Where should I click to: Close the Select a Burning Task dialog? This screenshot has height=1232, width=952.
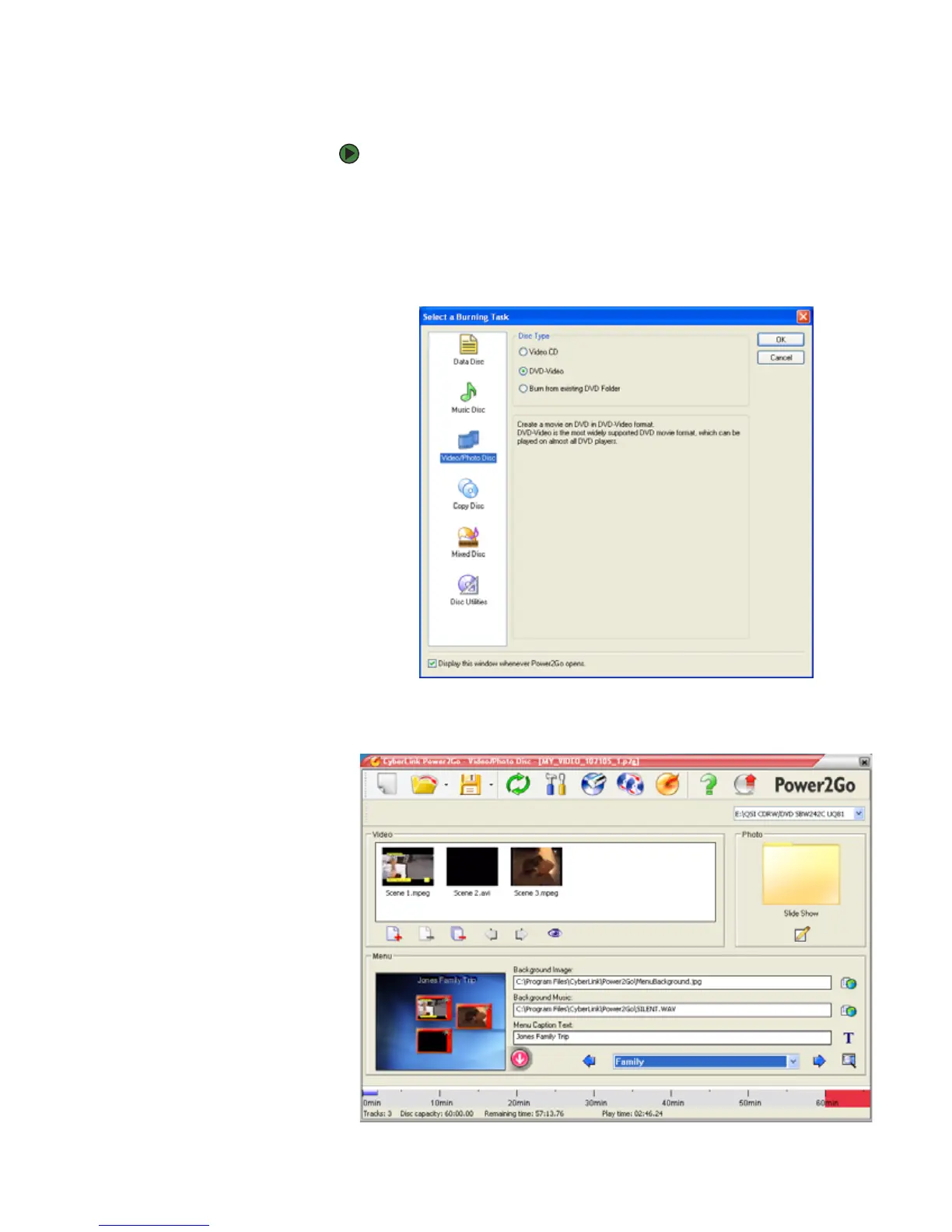coord(803,317)
